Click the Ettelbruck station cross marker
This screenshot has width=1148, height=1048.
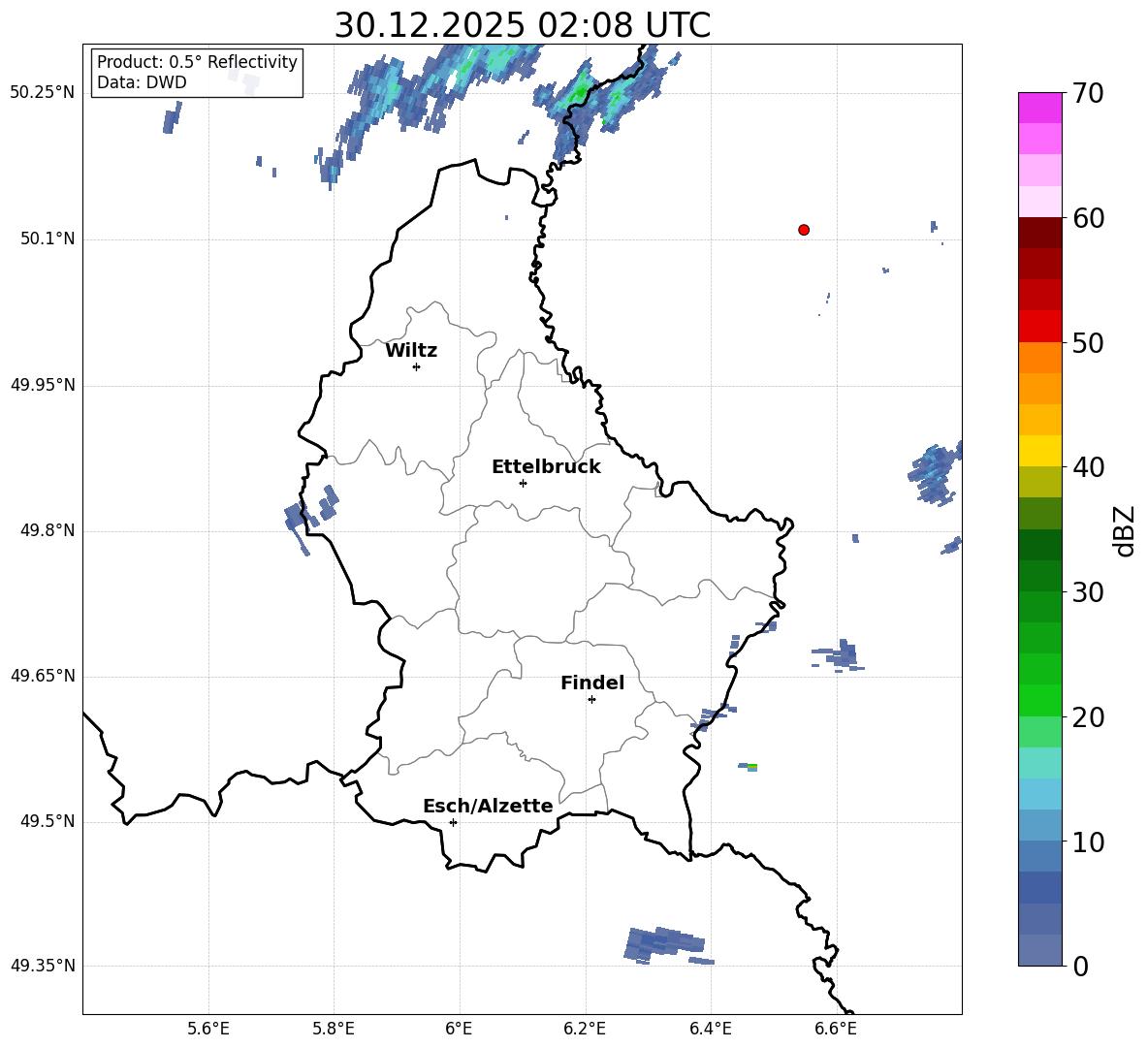pyautogui.click(x=523, y=483)
